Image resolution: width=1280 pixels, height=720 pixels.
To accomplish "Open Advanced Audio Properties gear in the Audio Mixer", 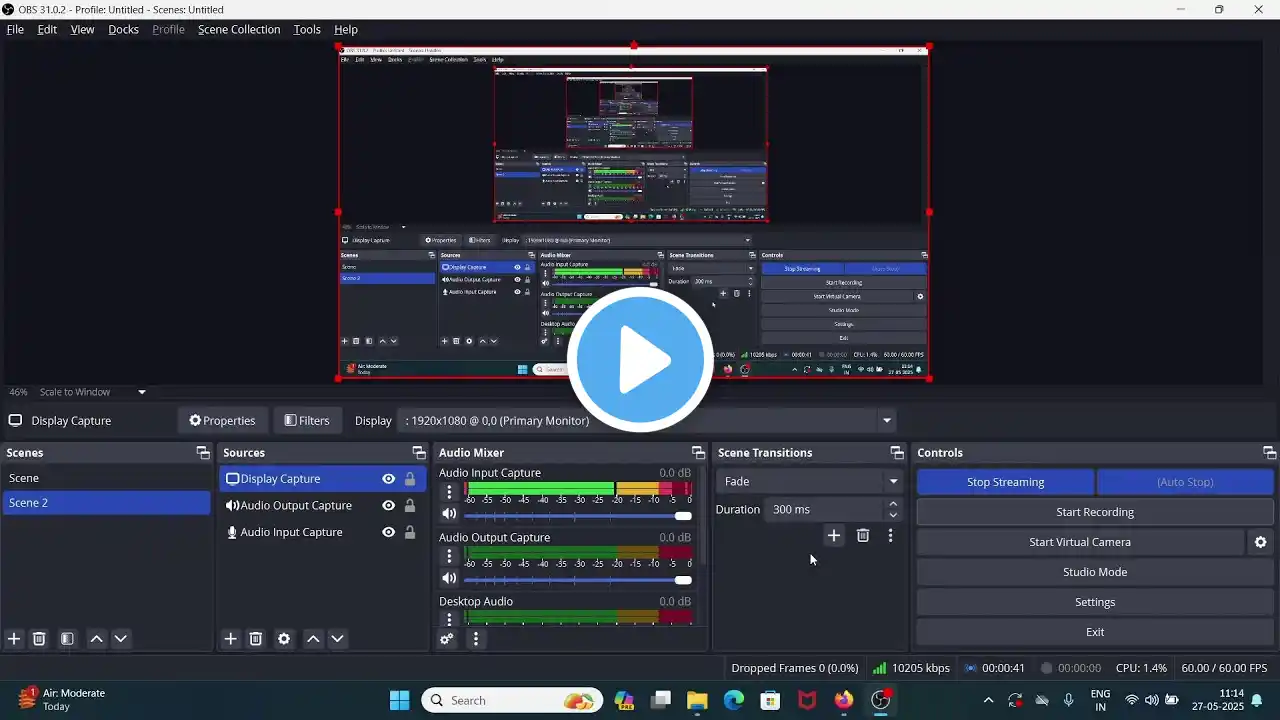I will tap(447, 639).
